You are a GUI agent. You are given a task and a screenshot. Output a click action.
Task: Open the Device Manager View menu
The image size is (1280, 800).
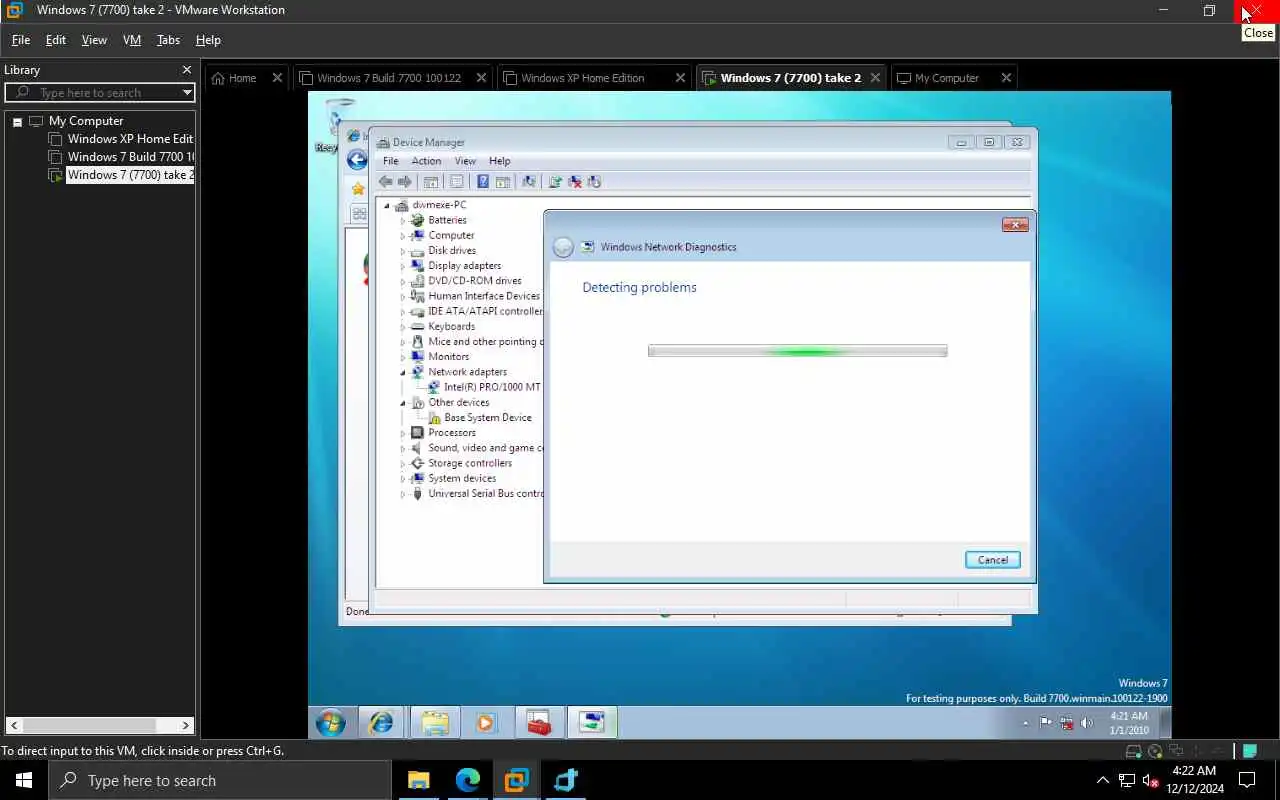tap(465, 161)
